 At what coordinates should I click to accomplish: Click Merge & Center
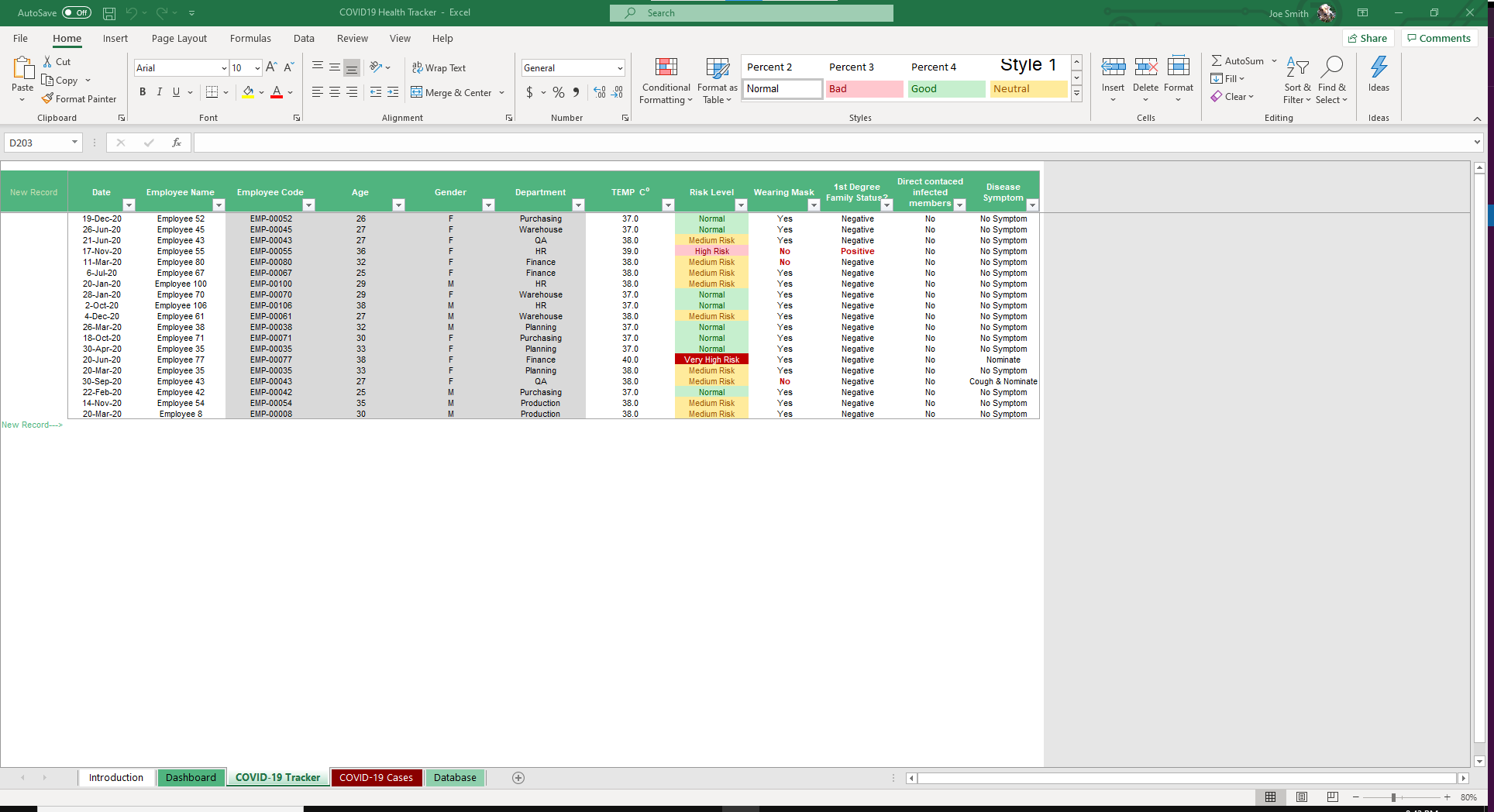[x=451, y=92]
